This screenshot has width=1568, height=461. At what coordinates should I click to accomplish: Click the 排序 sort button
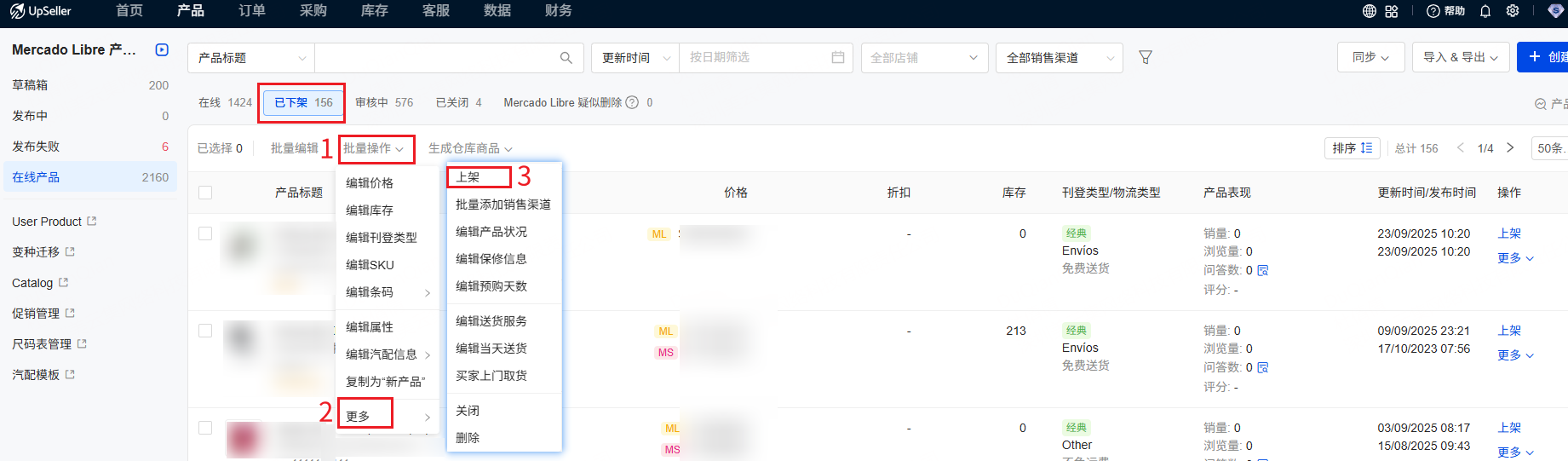pyautogui.click(x=1352, y=148)
